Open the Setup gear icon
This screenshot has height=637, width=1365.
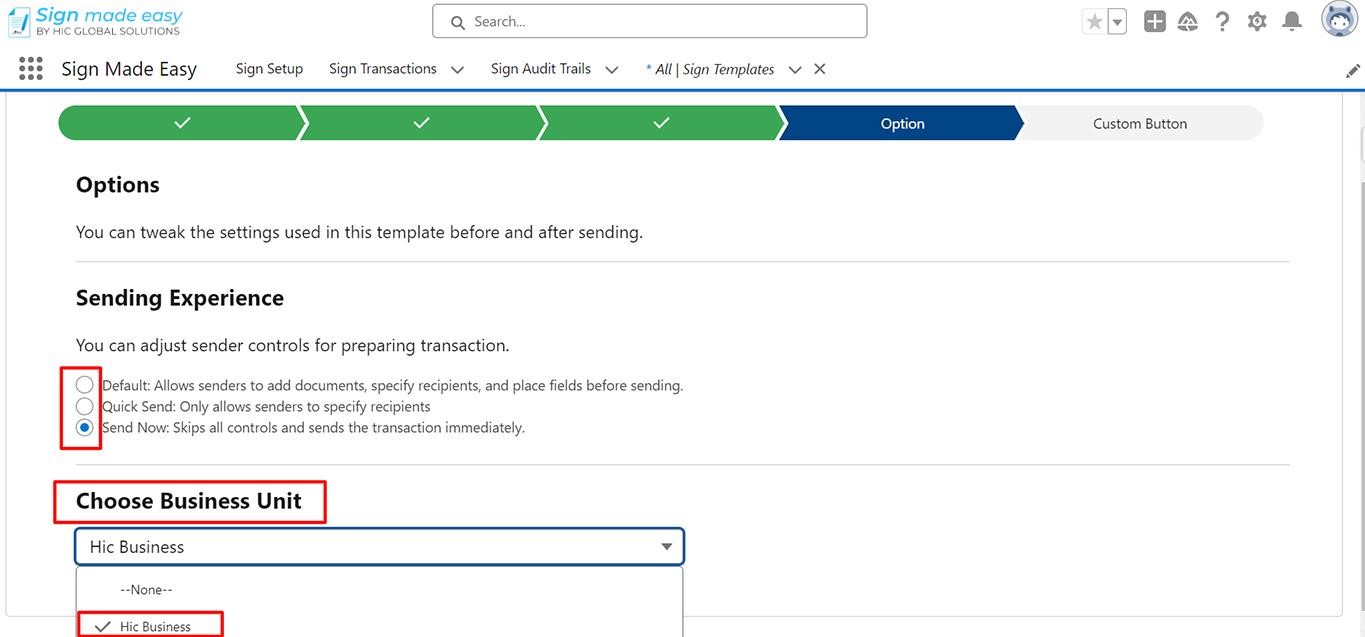(1257, 21)
